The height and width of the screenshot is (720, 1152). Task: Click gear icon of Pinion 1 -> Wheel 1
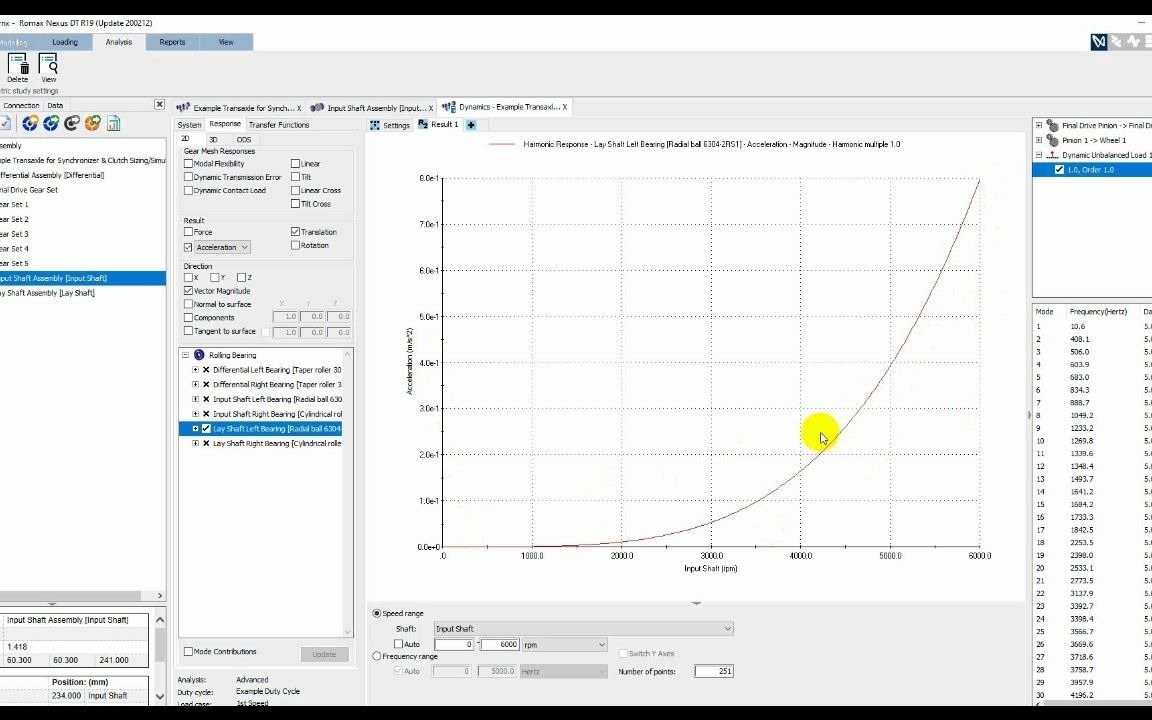pos(1053,140)
